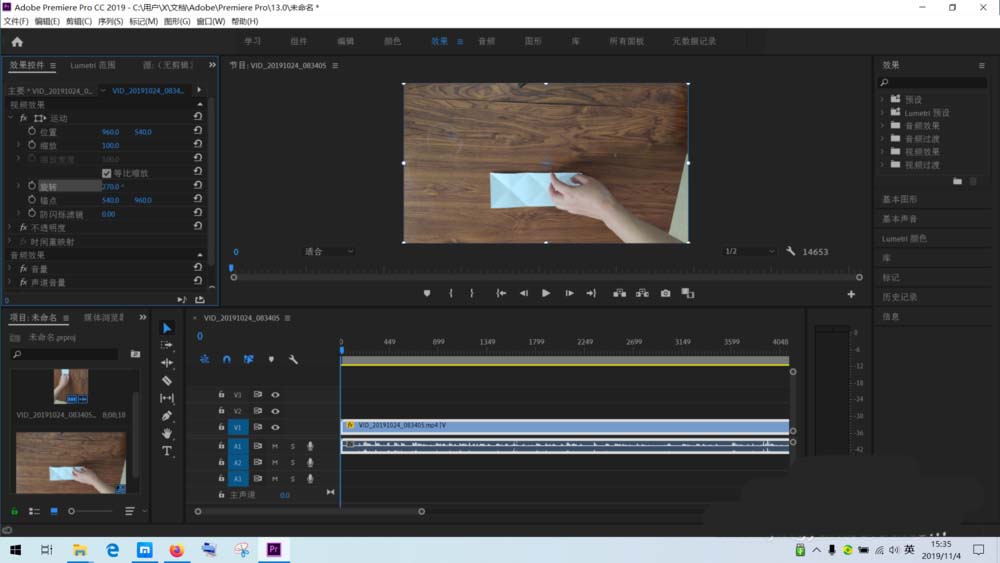
Task: Select the Razor tool in tools panel
Action: point(167,380)
